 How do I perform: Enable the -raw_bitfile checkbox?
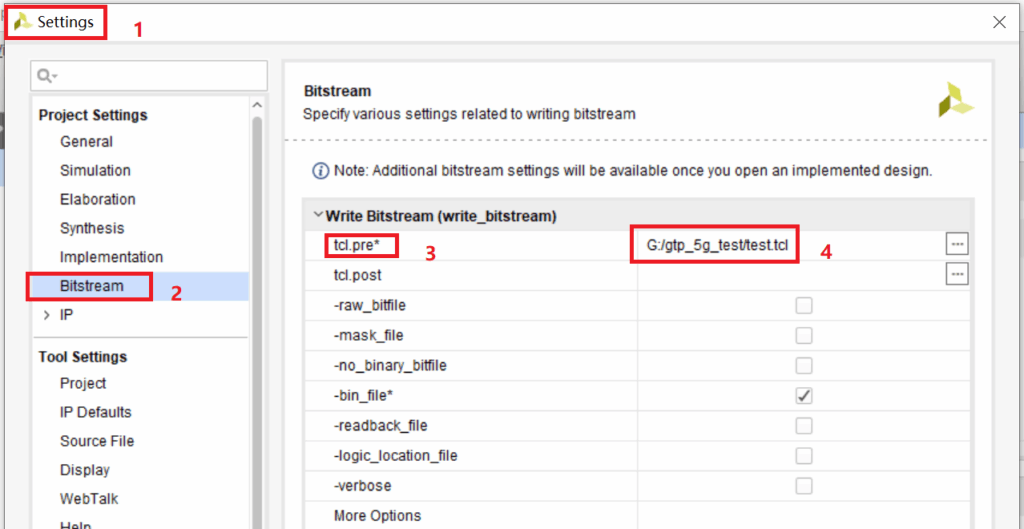point(803,305)
